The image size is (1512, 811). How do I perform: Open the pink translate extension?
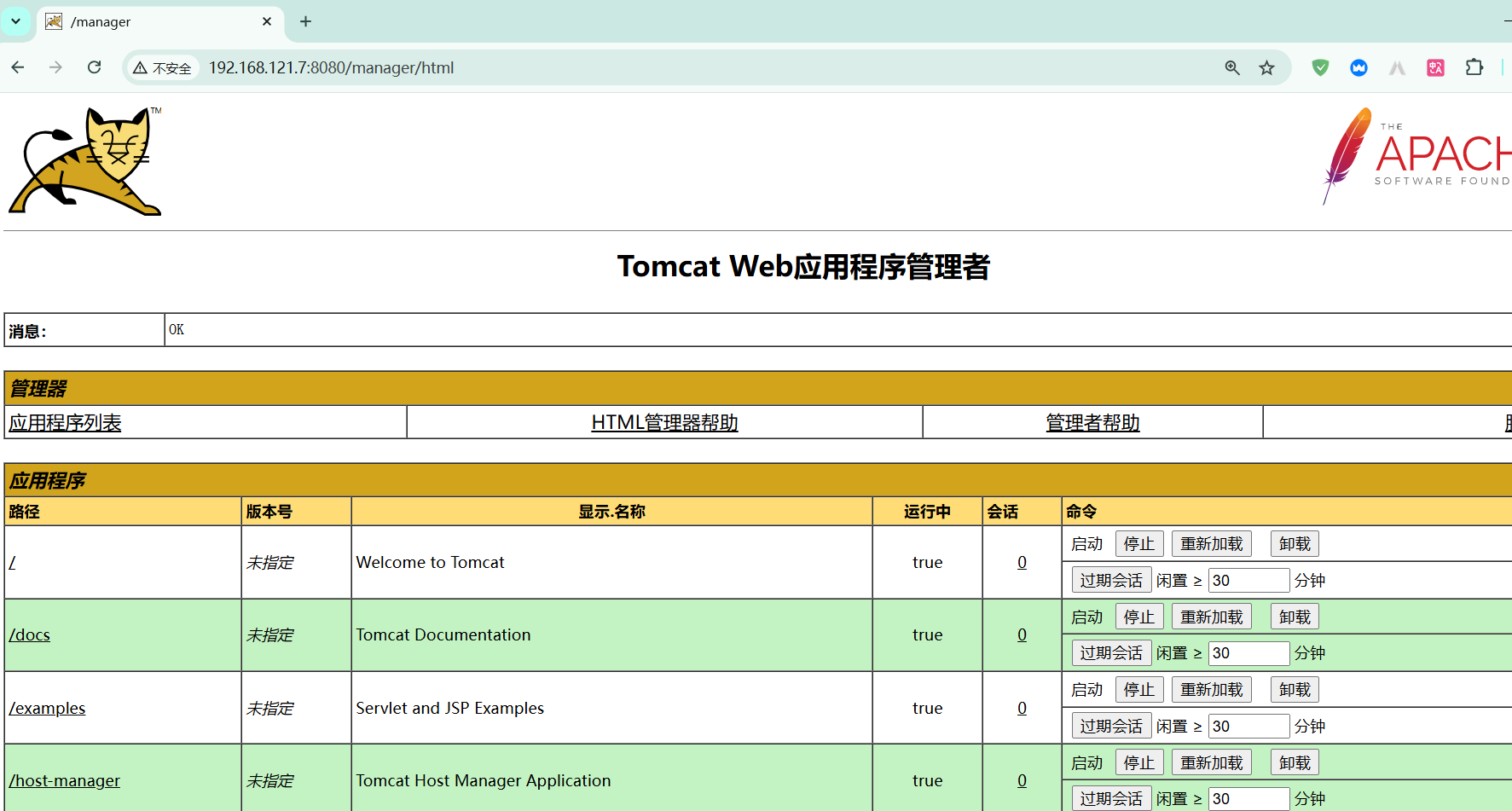coord(1435,67)
